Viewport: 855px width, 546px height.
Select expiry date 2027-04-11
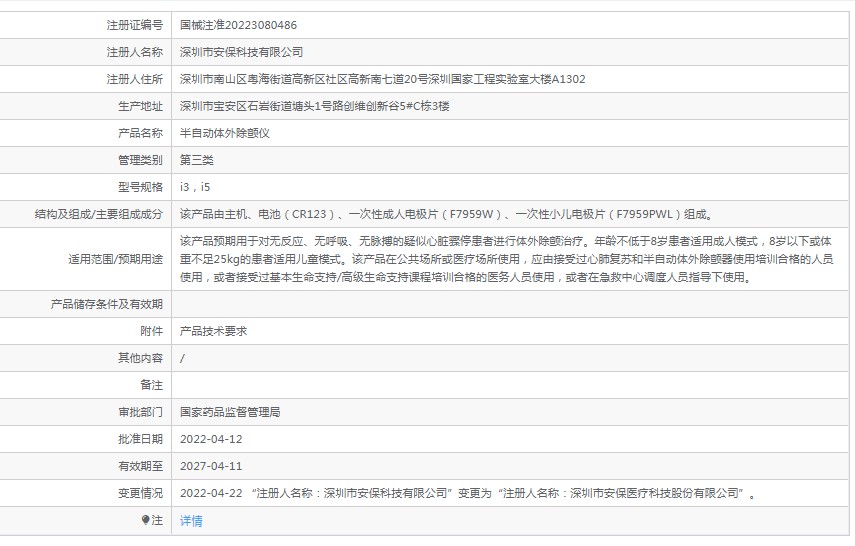click(211, 466)
